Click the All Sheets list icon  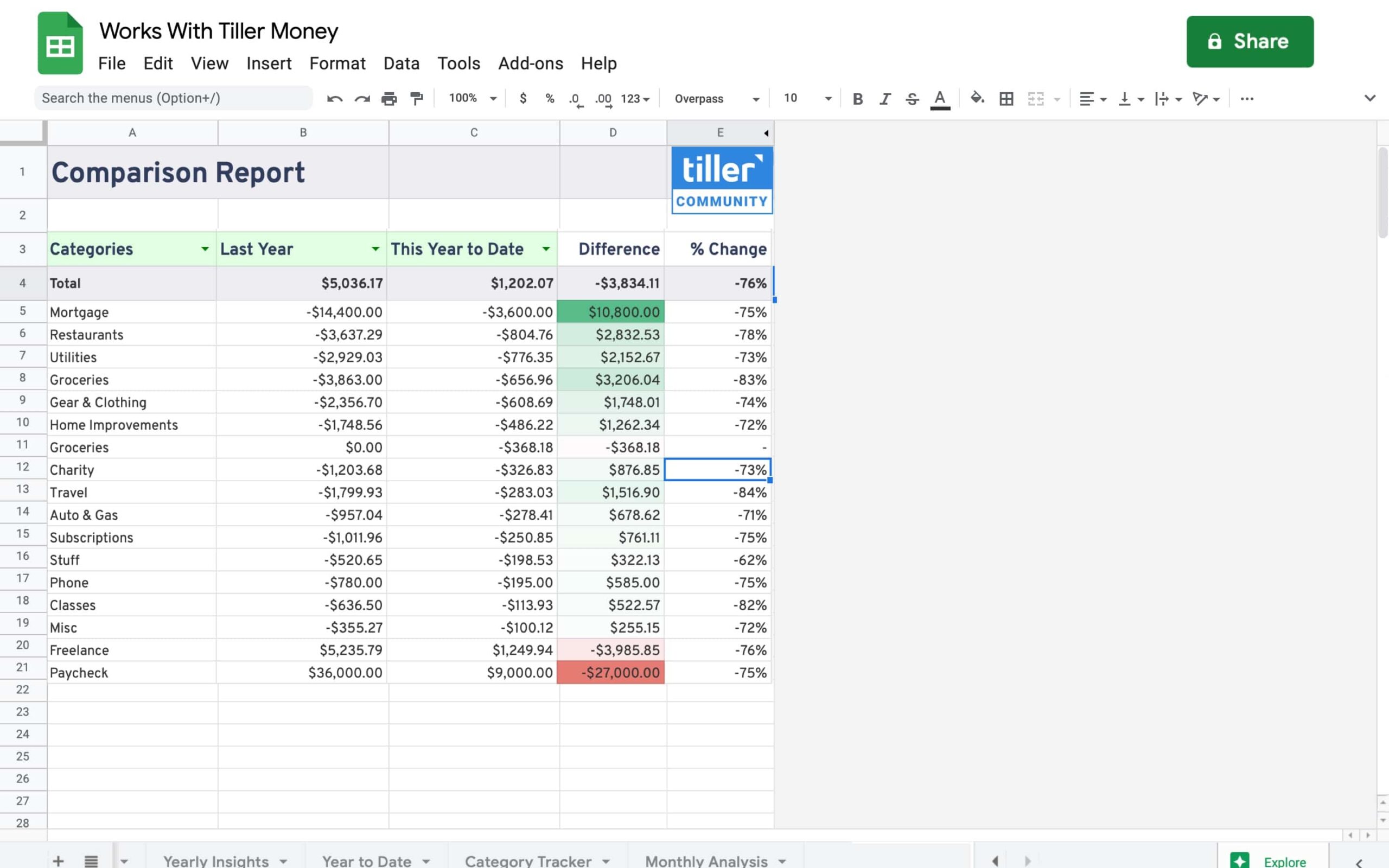click(x=91, y=860)
